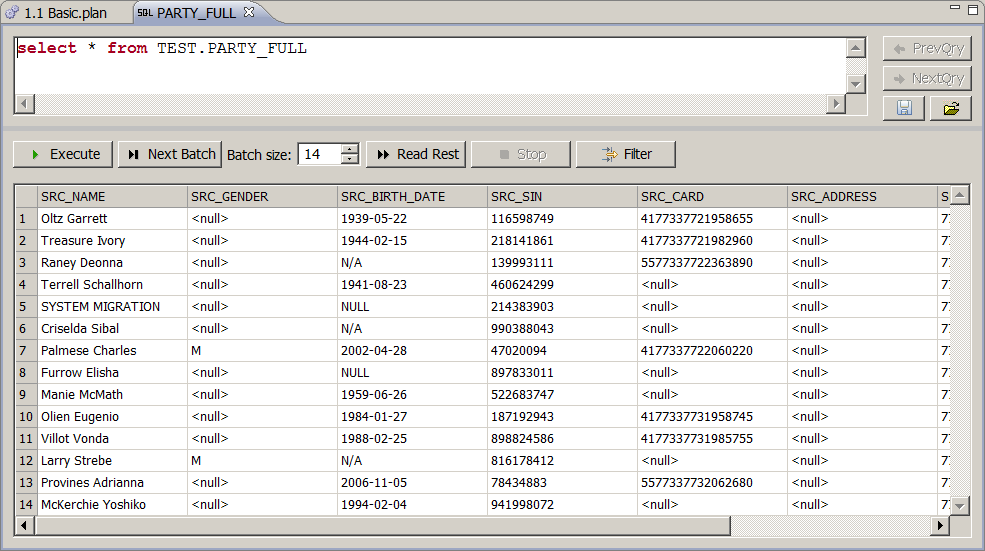Click the Next Batch button
This screenshot has width=985, height=551.
[170, 154]
